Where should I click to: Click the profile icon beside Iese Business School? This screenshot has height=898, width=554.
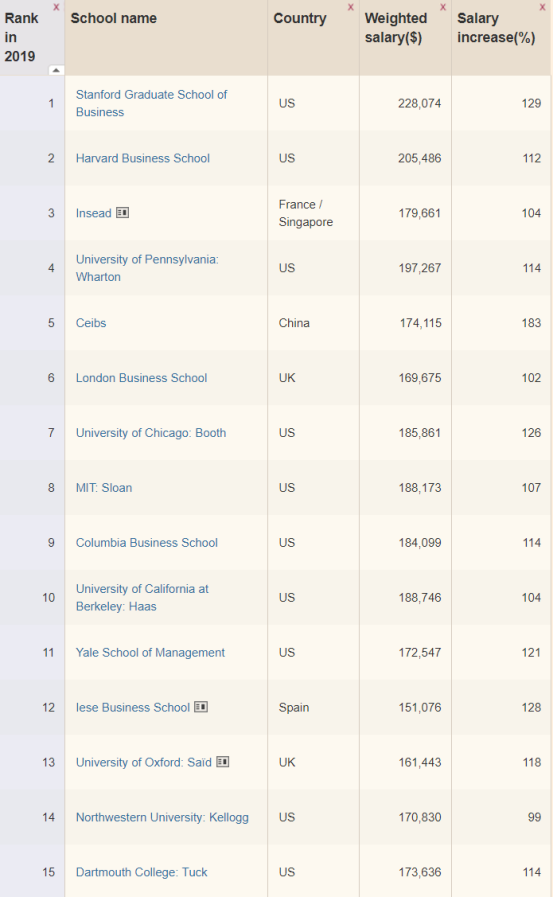(201, 707)
